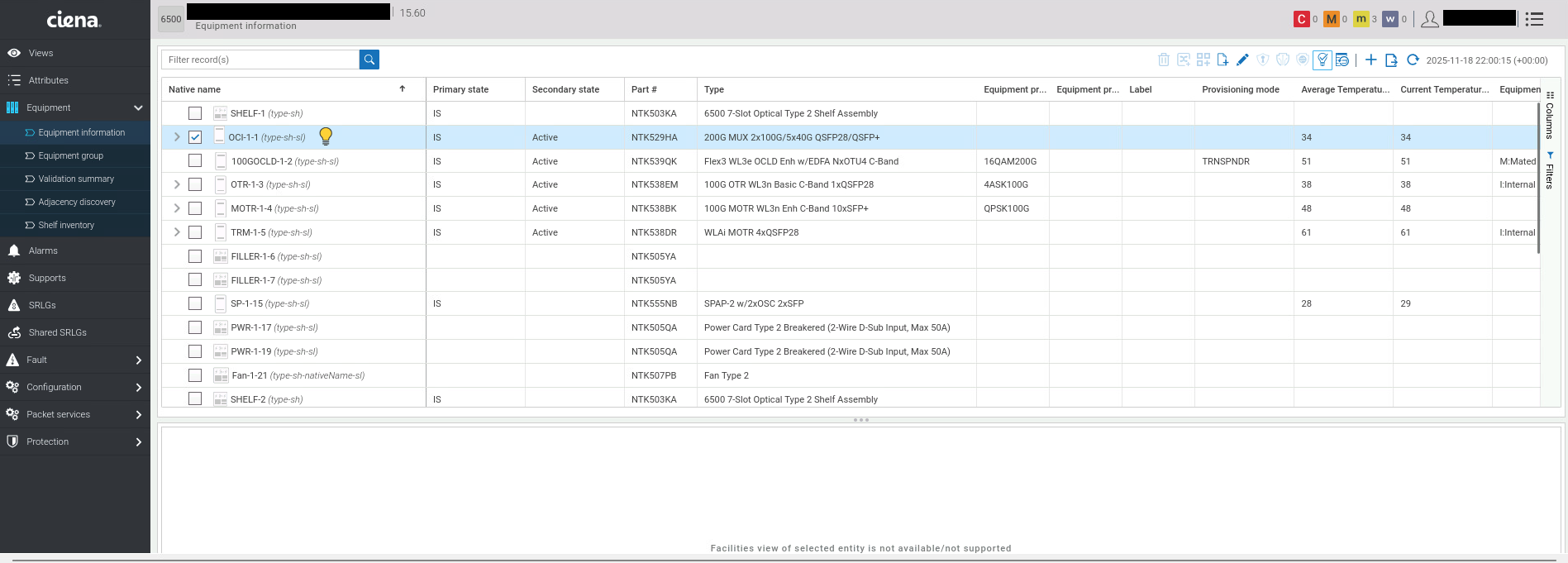Check the 100GOCLD-1-2 row checkbox
The image size is (1568, 563).
(195, 160)
